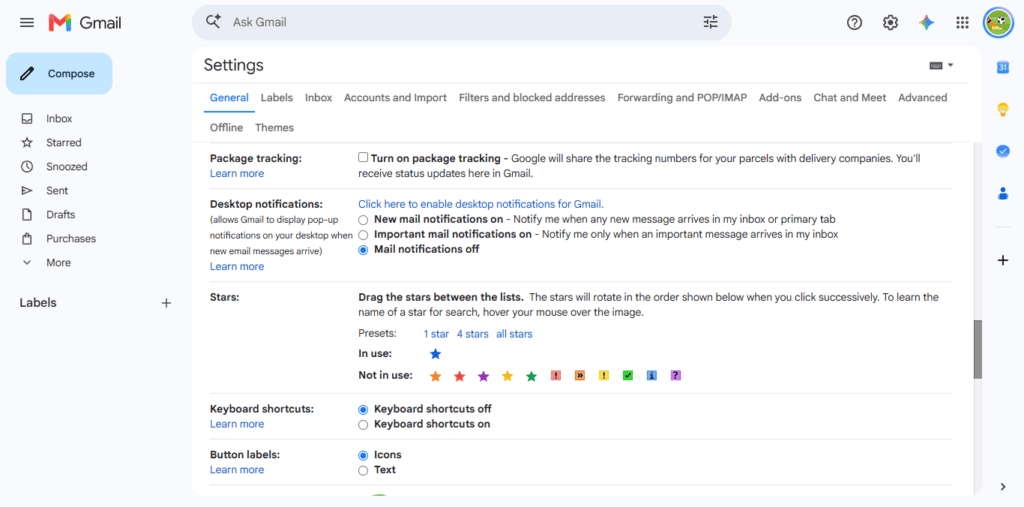
Task: Open input tools keyboard dropdown
Action: [941, 65]
